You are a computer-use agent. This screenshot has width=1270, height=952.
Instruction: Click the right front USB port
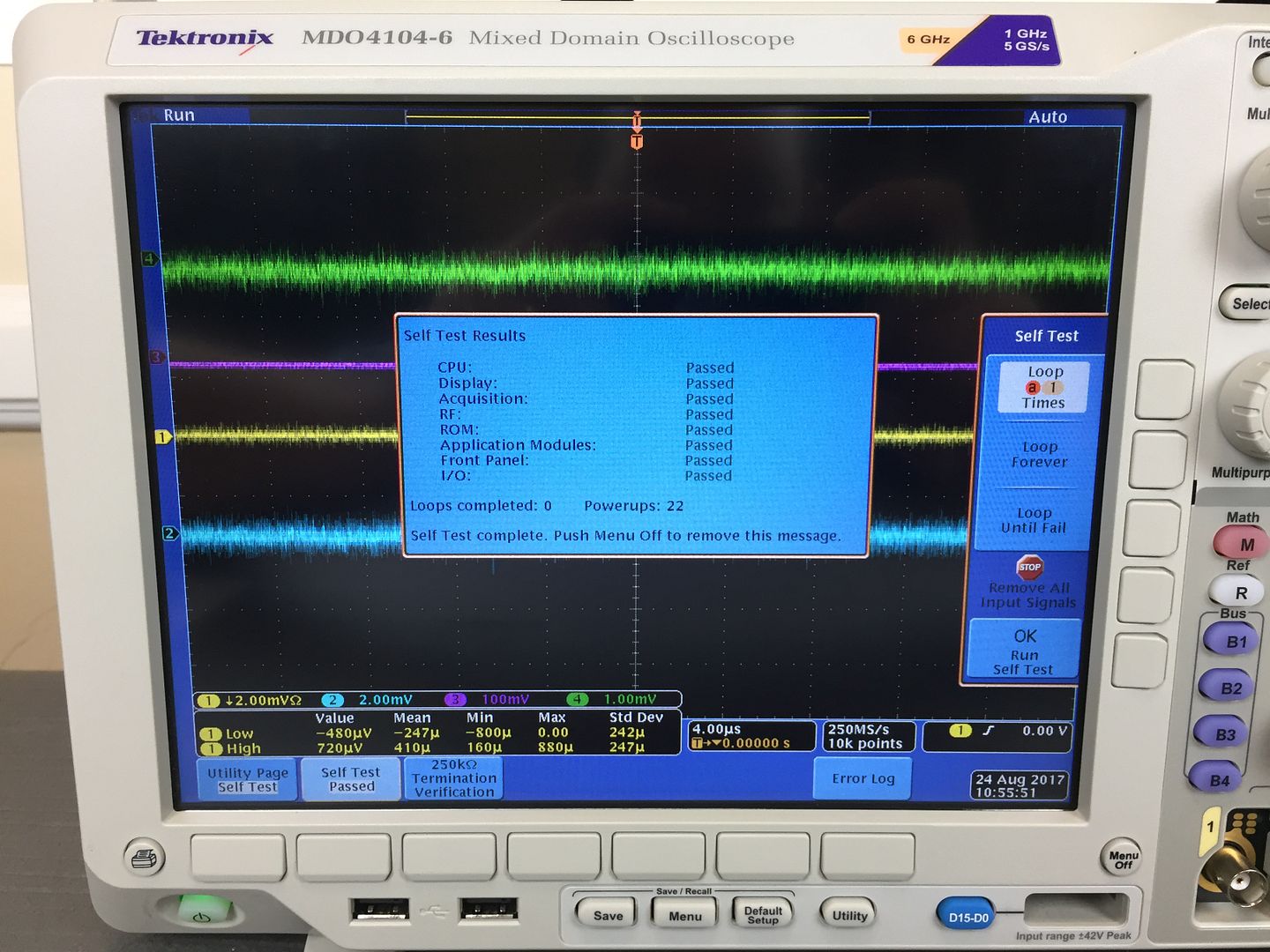coord(489,908)
